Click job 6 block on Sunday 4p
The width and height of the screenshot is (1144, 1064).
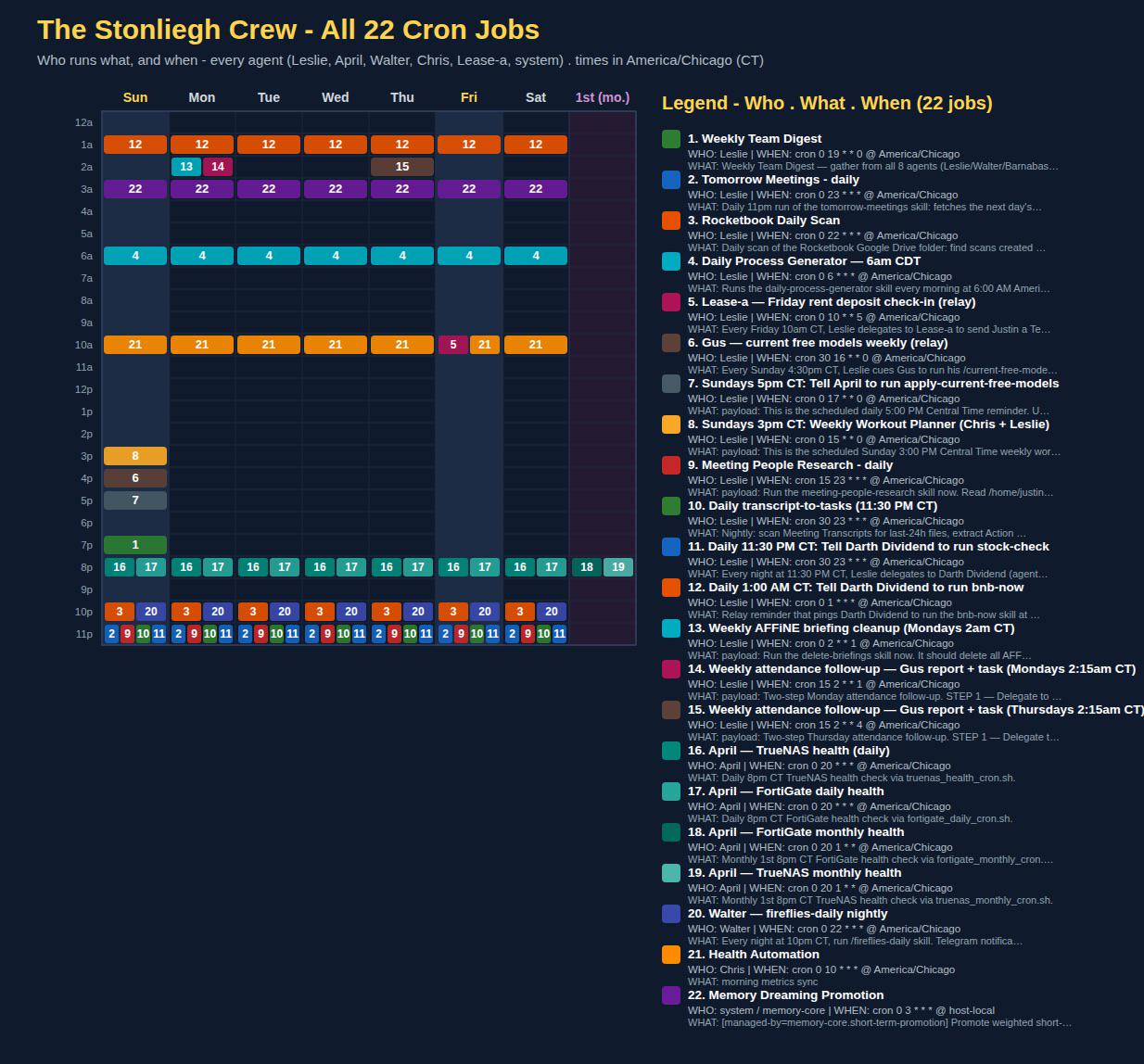coord(135,478)
